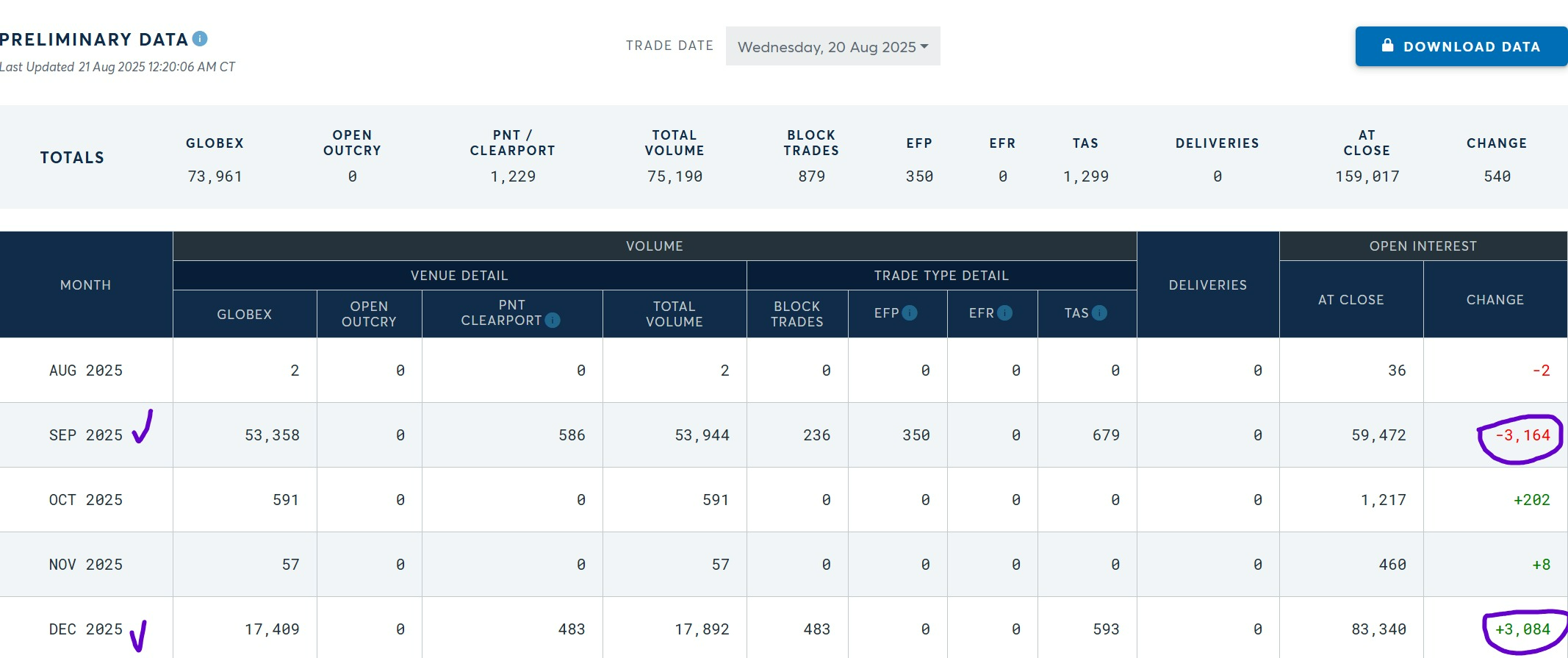This screenshot has height=658, width=1568.
Task: Click the Block Trades column header
Action: click(x=796, y=314)
